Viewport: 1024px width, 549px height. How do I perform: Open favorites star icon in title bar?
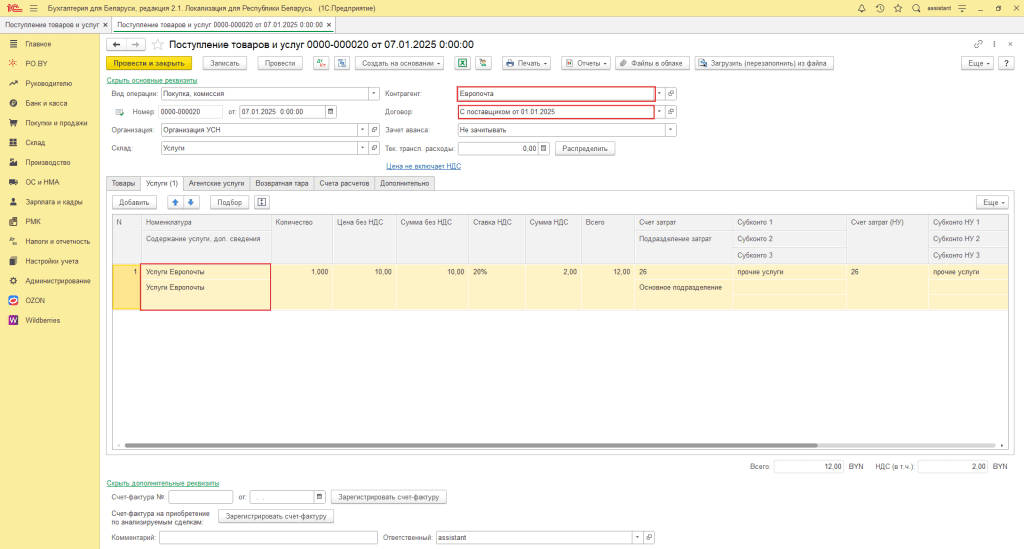[x=898, y=8]
